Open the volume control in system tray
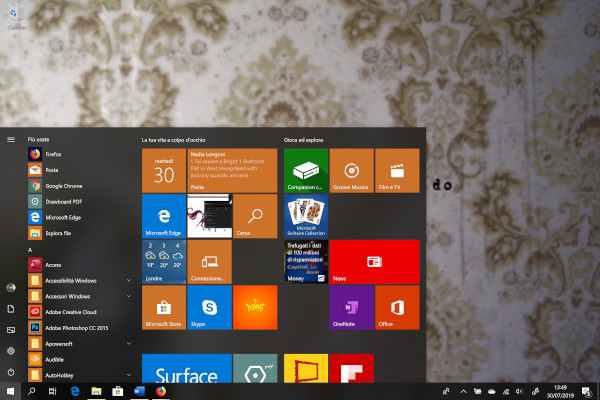 (519, 391)
